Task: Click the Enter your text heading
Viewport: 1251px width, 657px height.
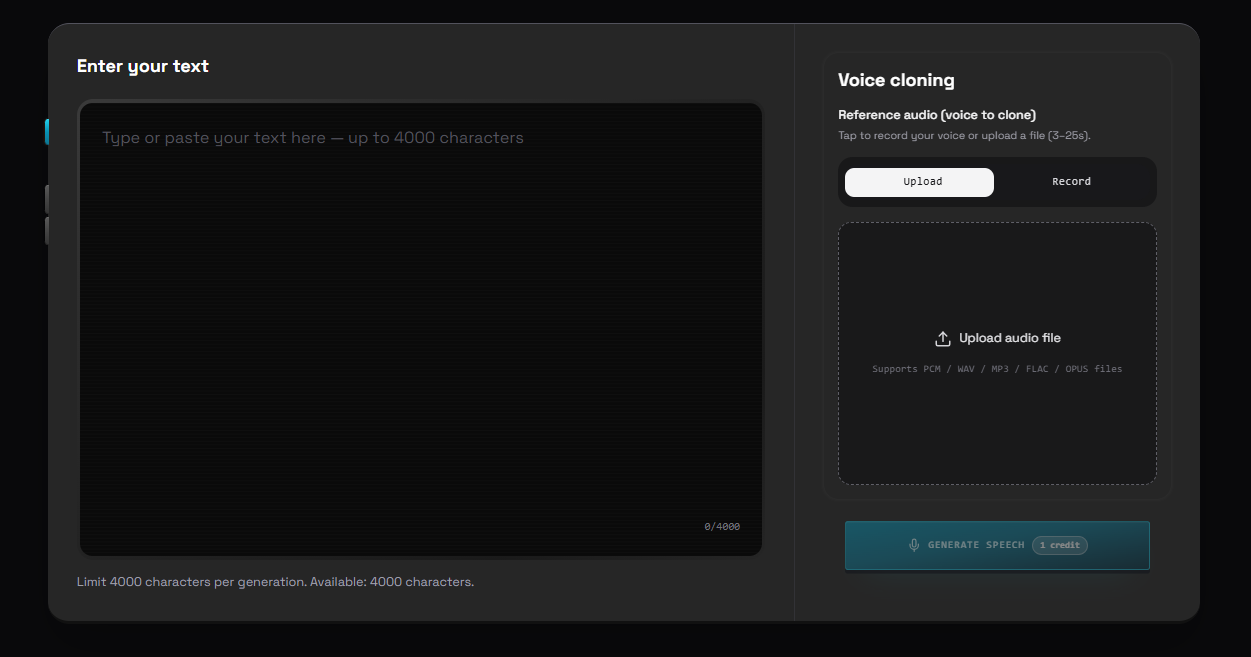Action: click(143, 66)
